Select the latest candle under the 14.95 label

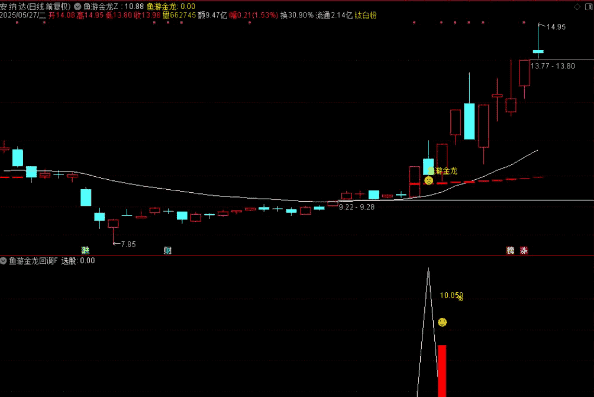(538, 51)
